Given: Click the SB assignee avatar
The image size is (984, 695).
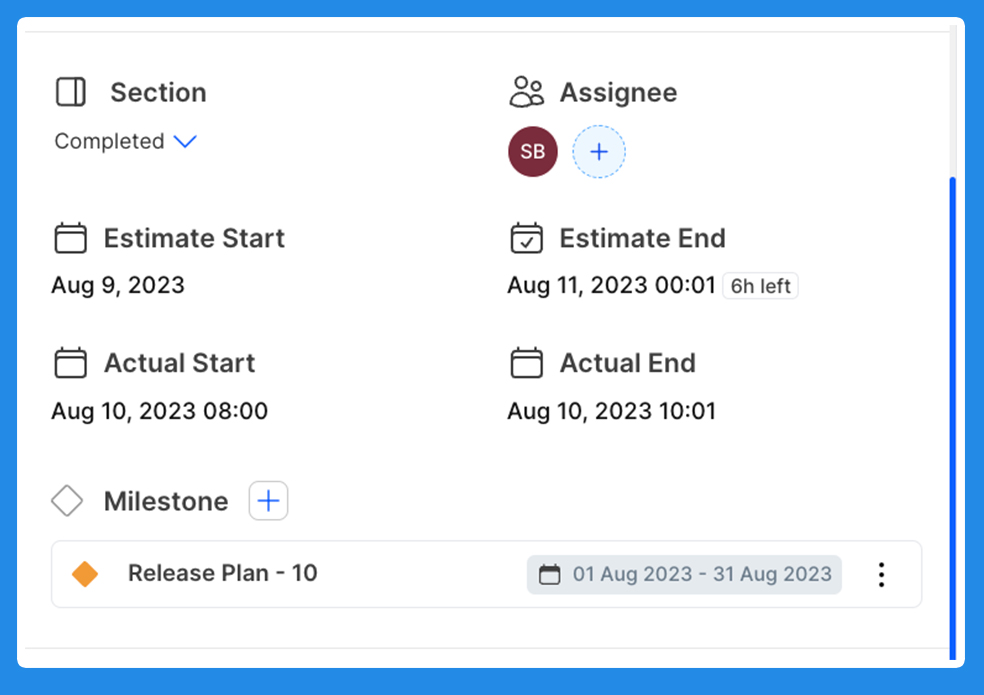Looking at the screenshot, I should 532,152.
